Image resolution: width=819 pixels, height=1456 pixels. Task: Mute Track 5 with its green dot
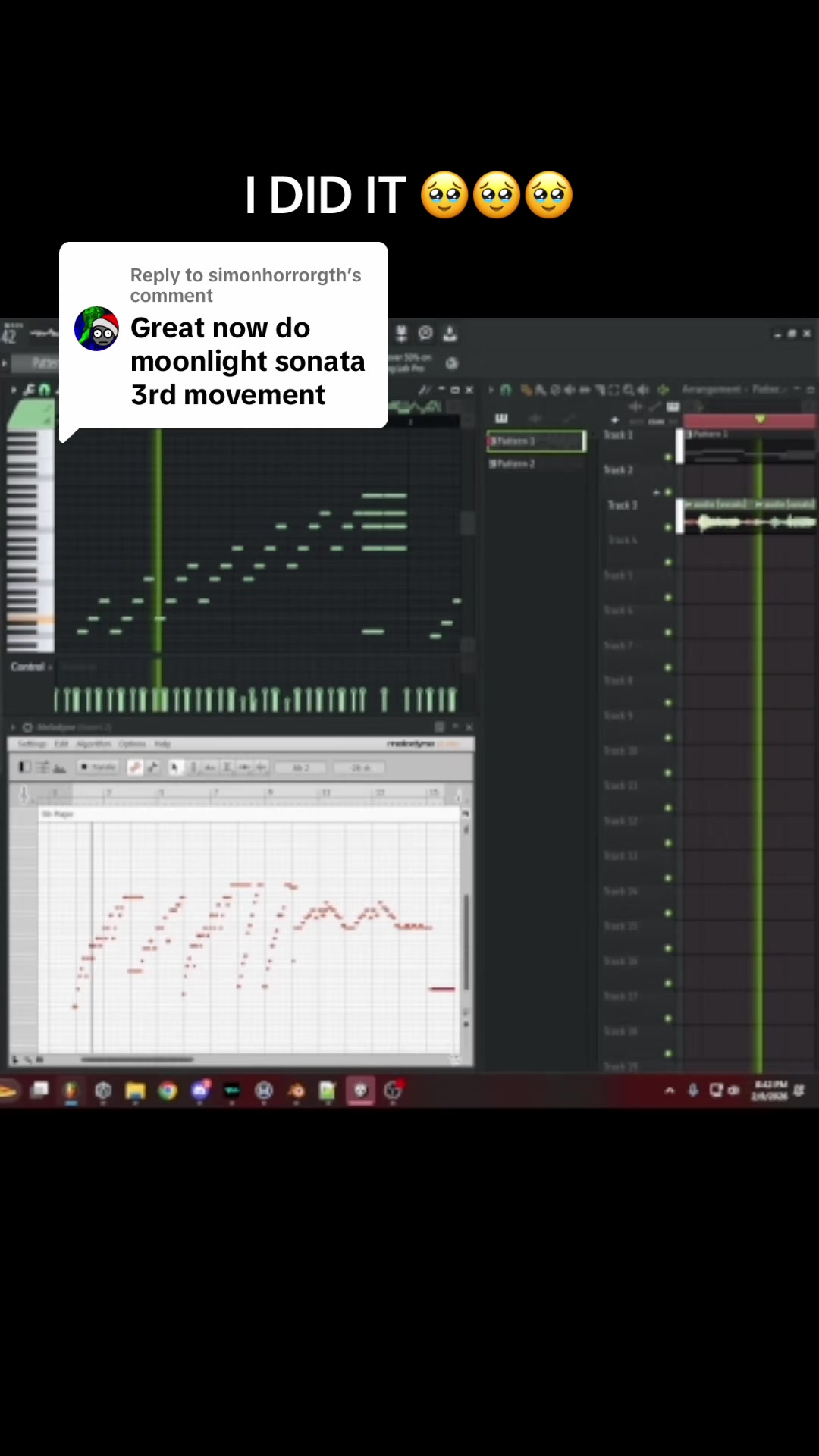pyautogui.click(x=668, y=597)
